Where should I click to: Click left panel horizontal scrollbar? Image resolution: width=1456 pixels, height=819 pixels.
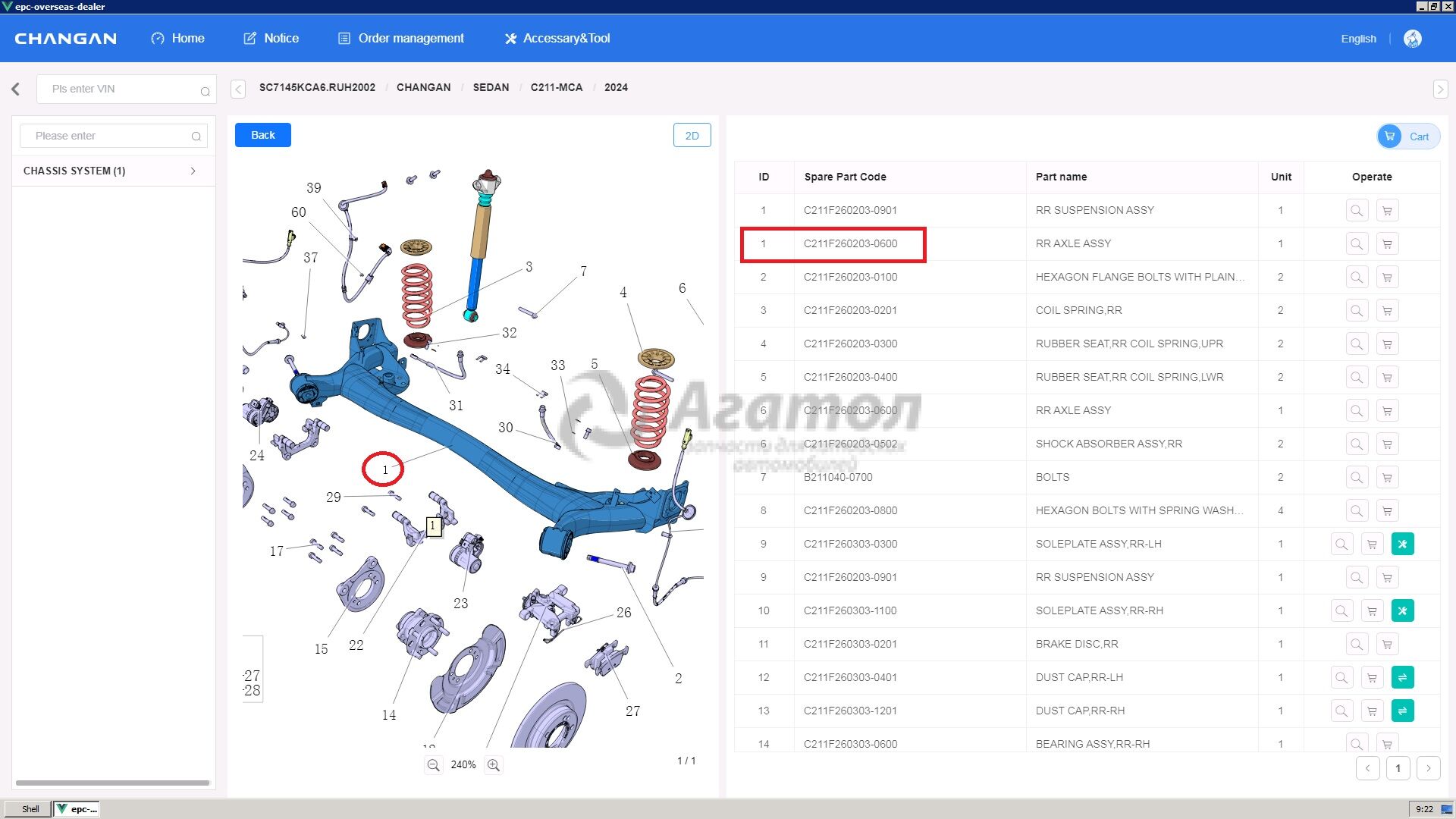click(x=112, y=783)
